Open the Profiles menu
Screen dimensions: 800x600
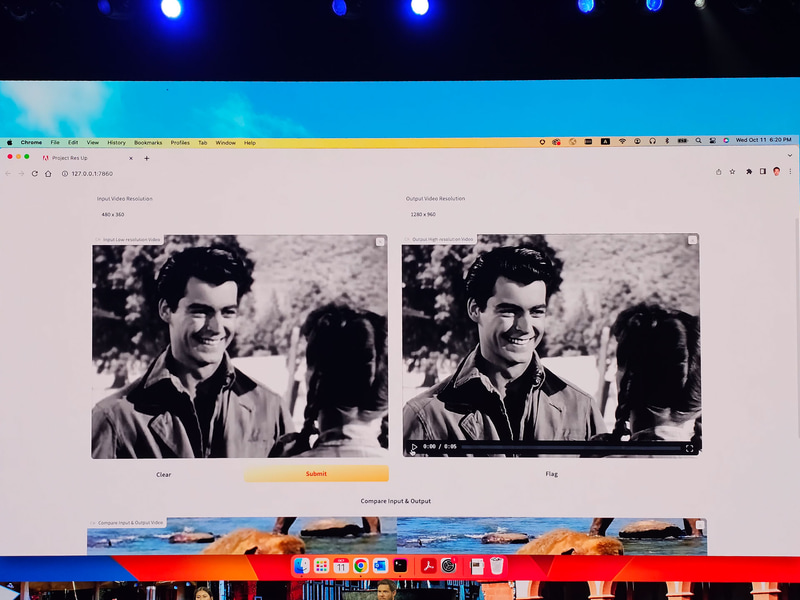[x=180, y=143]
